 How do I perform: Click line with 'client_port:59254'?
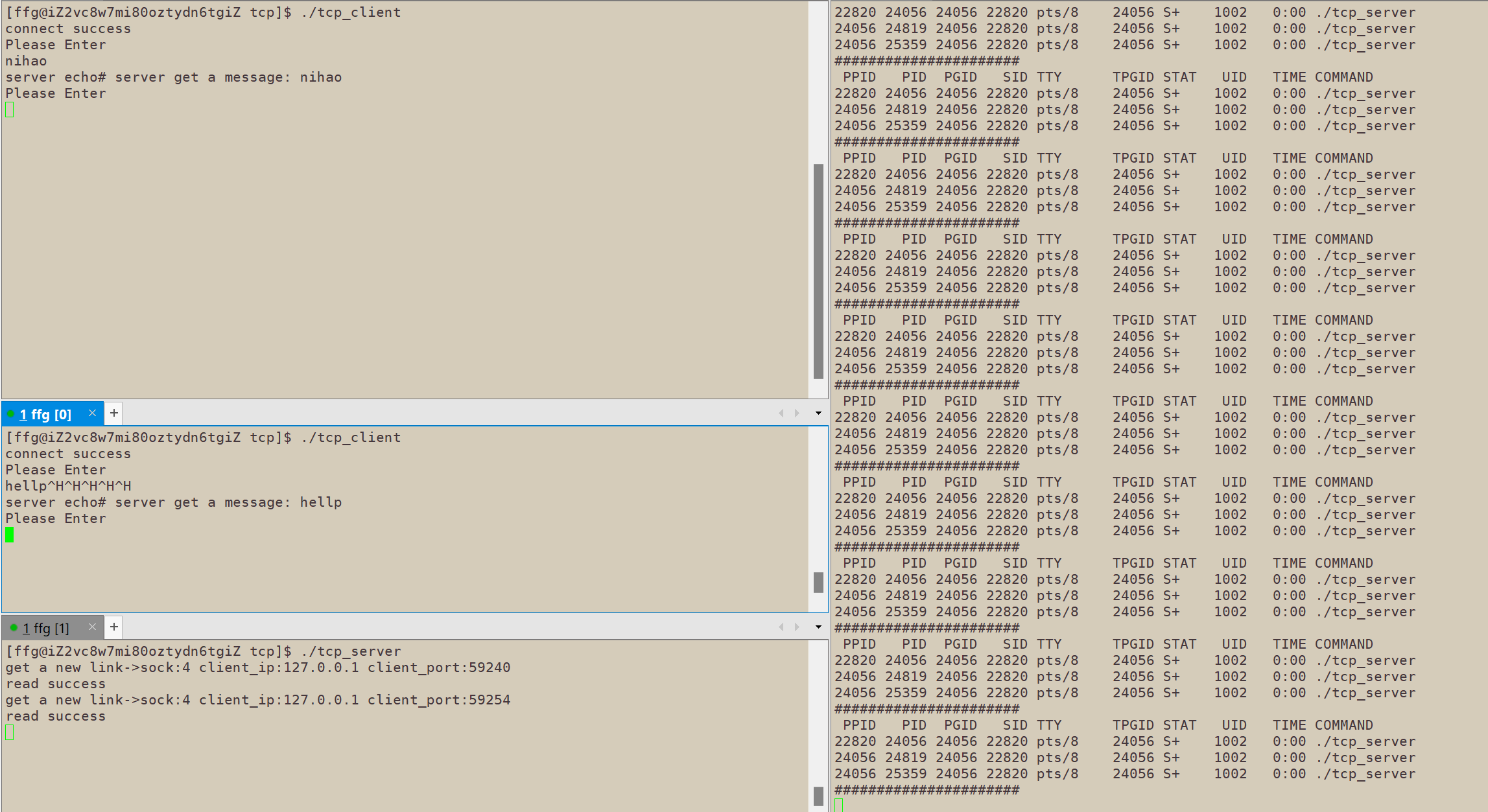258,700
